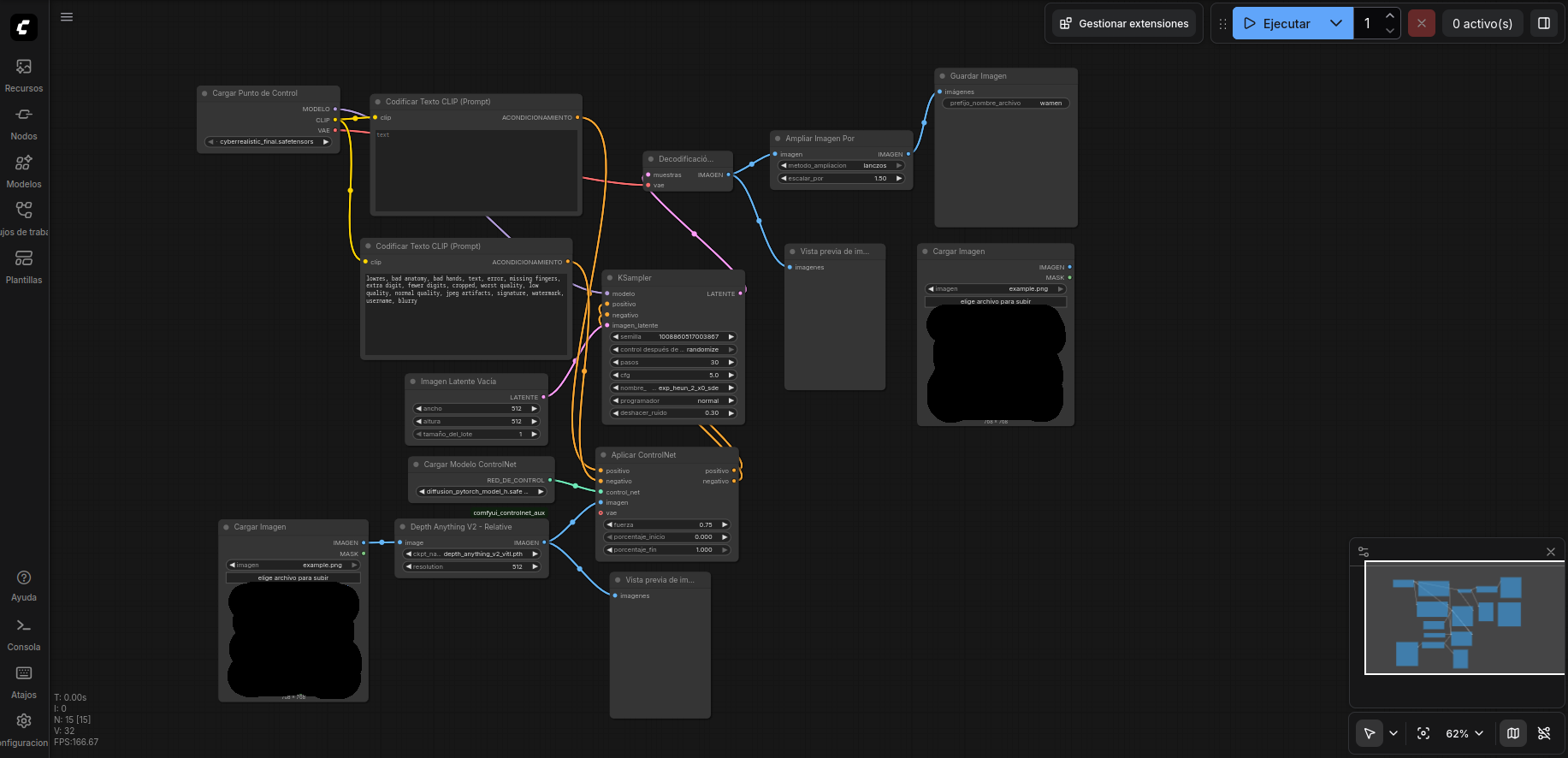Increase pasos using right arrow in KSampler
Viewport: 1568px width, 758px height.
[x=731, y=363]
